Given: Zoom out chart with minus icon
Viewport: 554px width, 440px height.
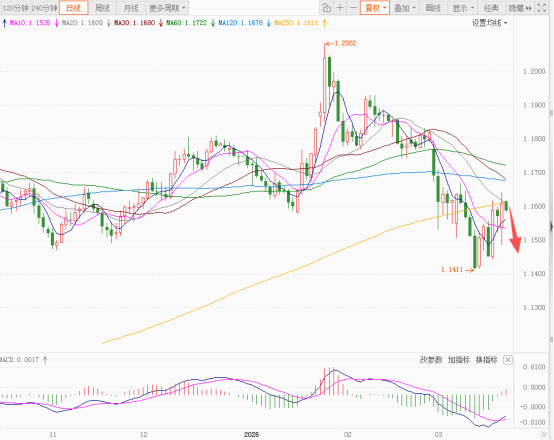Looking at the screenshot, I should [353, 8].
